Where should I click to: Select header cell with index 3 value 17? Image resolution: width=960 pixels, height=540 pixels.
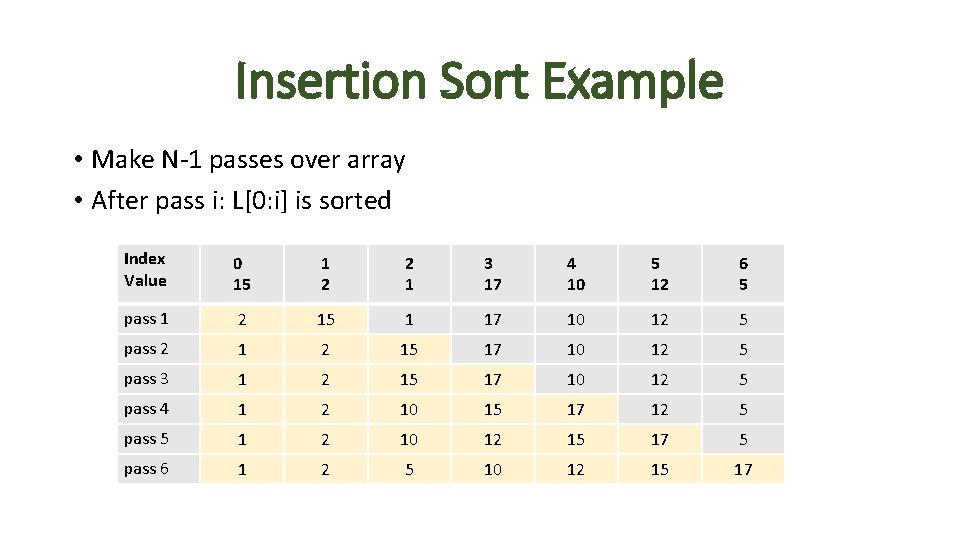(492, 274)
